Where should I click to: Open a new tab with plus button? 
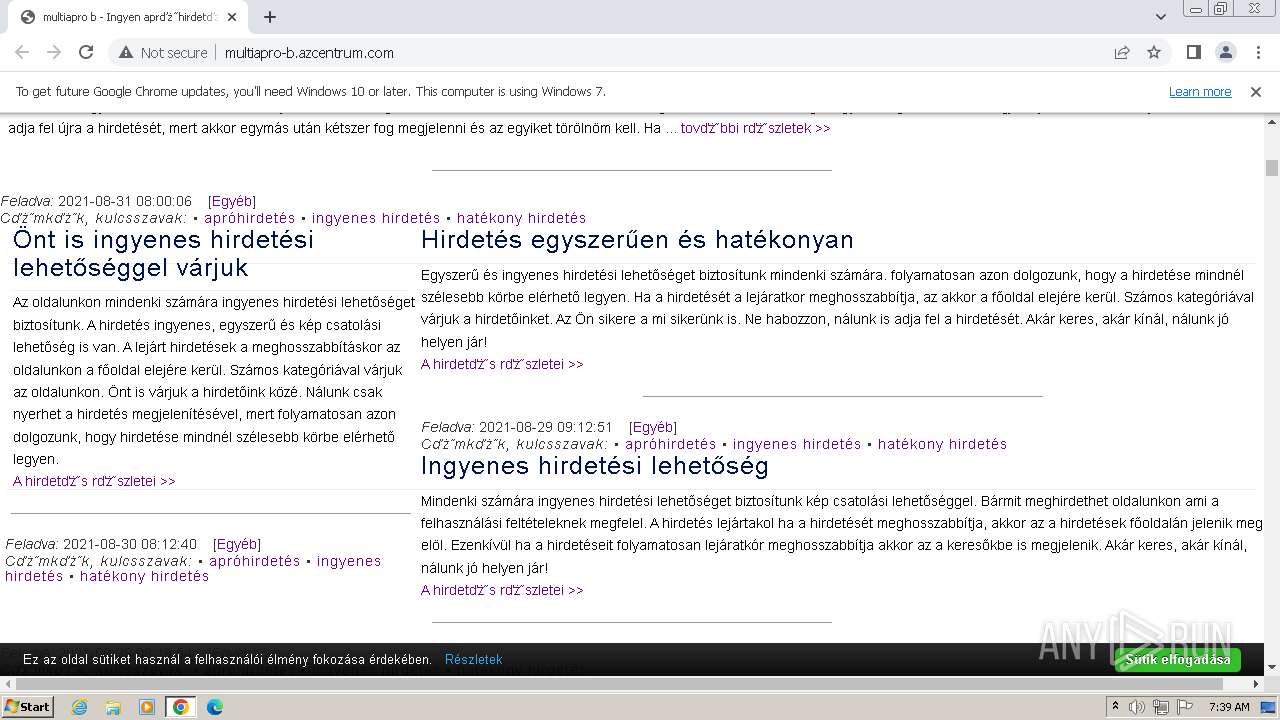pos(270,17)
